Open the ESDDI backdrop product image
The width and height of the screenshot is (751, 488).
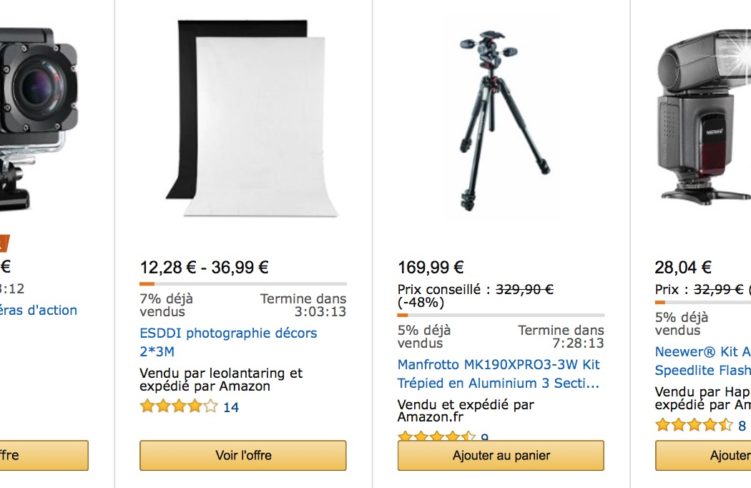(252, 118)
